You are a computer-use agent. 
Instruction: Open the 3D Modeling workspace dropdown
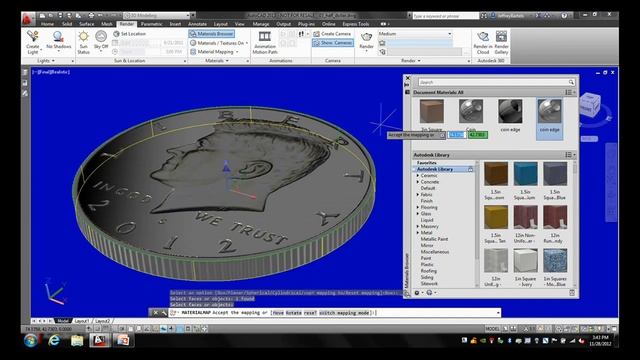click(x=156, y=16)
